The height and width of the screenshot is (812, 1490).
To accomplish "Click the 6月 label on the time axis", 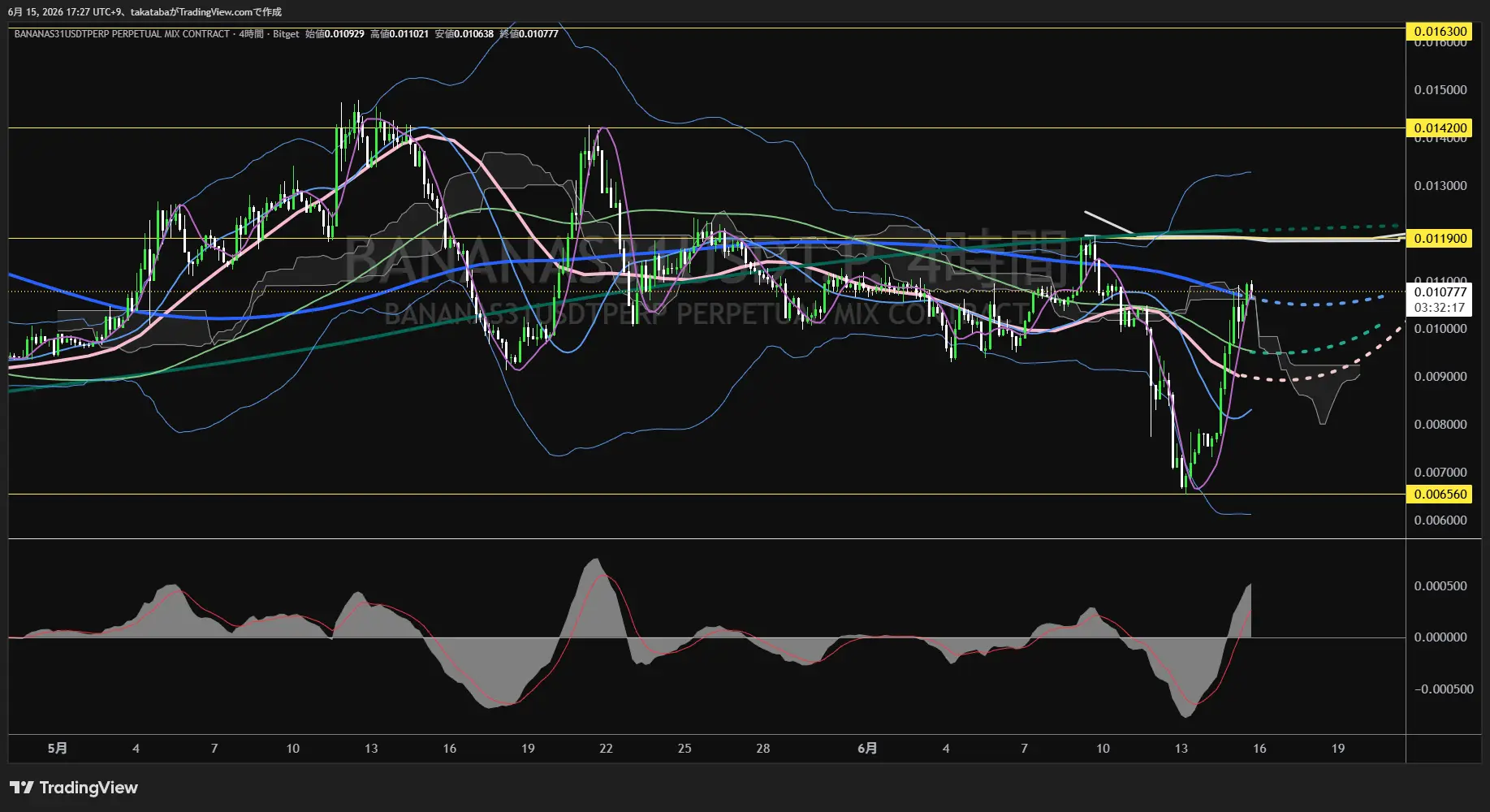I will point(867,749).
